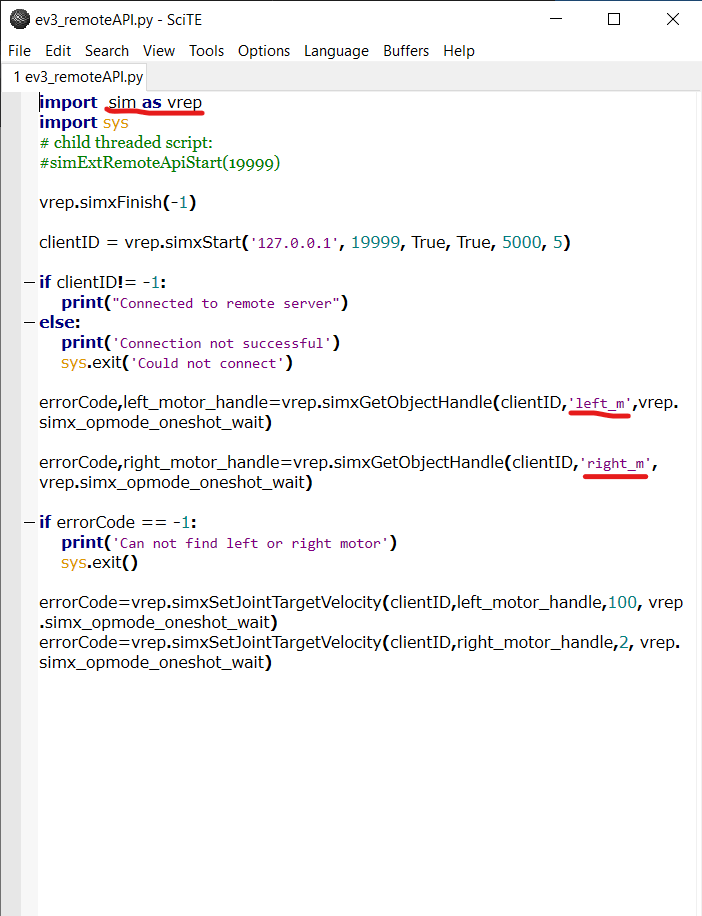Maximize the SciTE window

(x=614, y=19)
